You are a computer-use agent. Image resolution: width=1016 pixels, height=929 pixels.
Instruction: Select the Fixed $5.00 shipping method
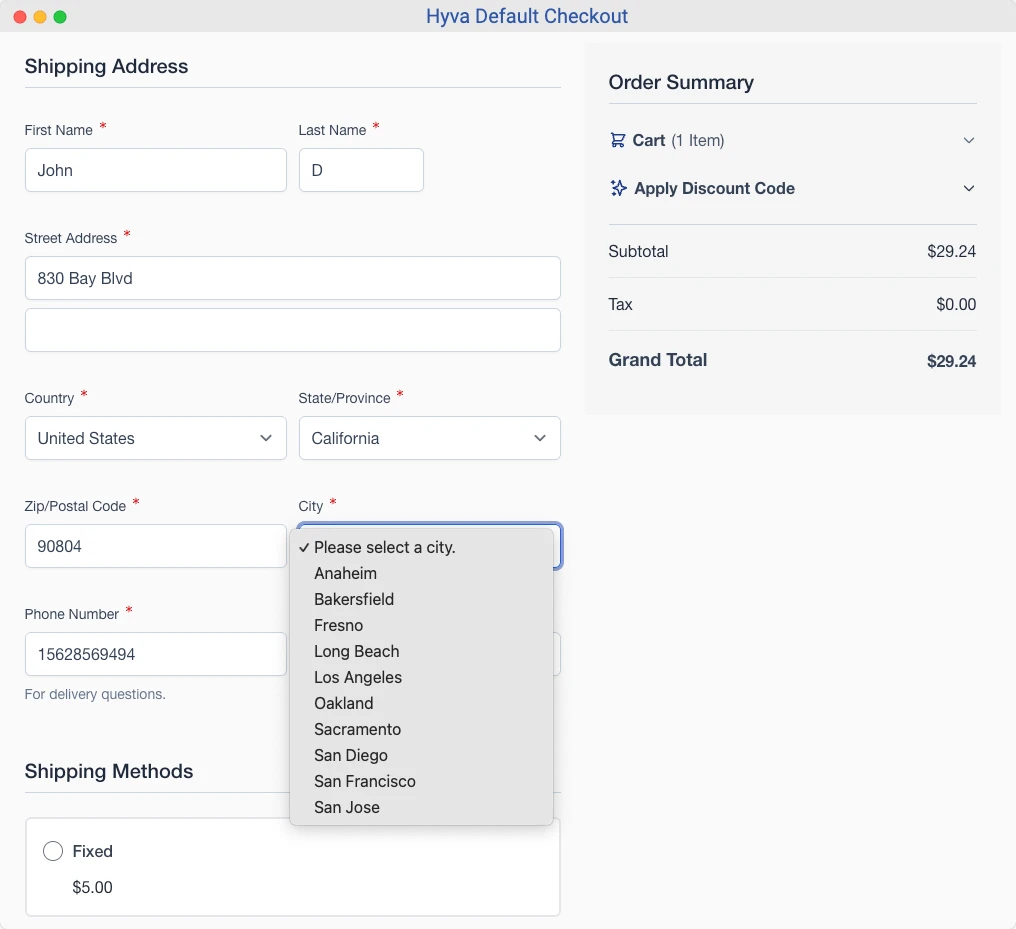53,851
